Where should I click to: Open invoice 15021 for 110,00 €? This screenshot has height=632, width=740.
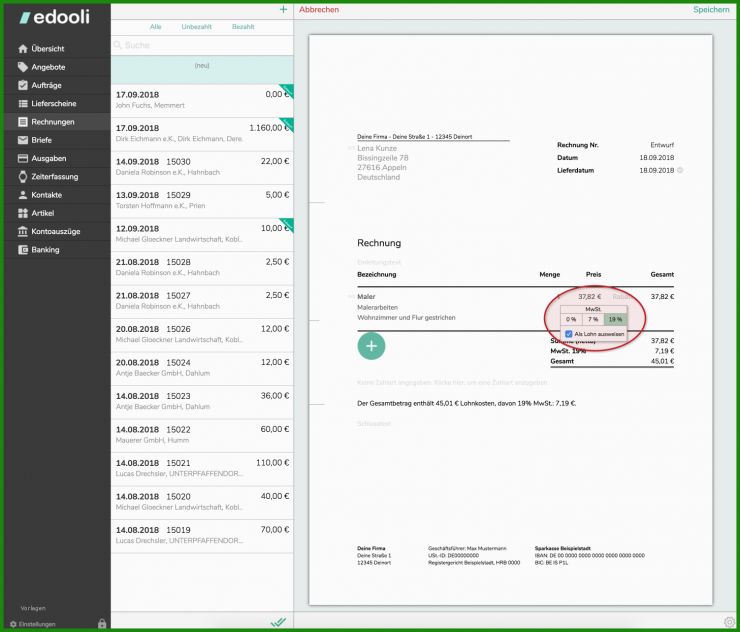click(x=202, y=469)
